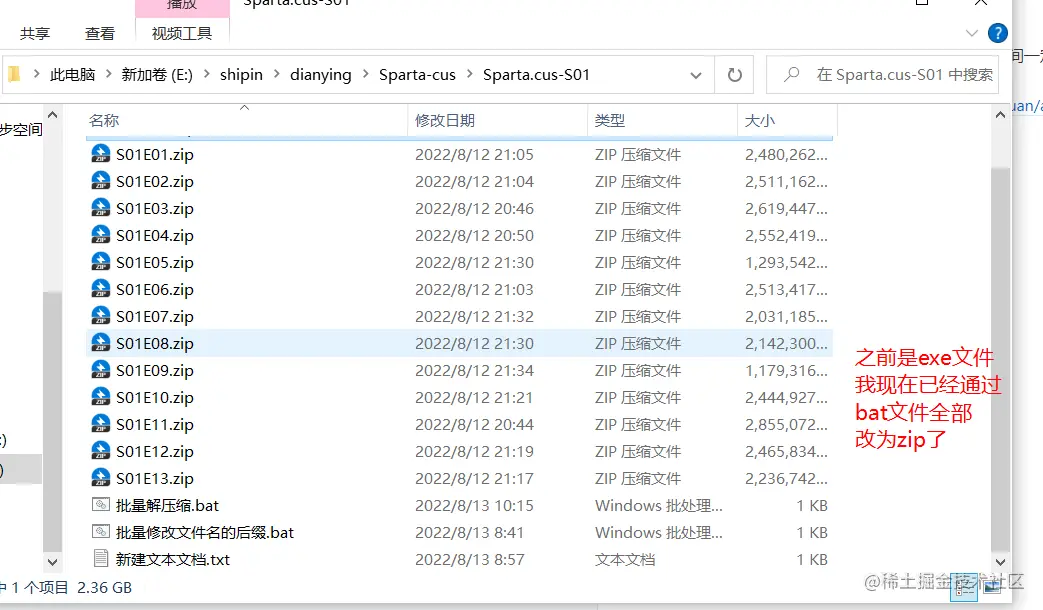This screenshot has width=1043, height=610.
Task: Click the status bar text 2.36 GB
Action: (x=104, y=587)
